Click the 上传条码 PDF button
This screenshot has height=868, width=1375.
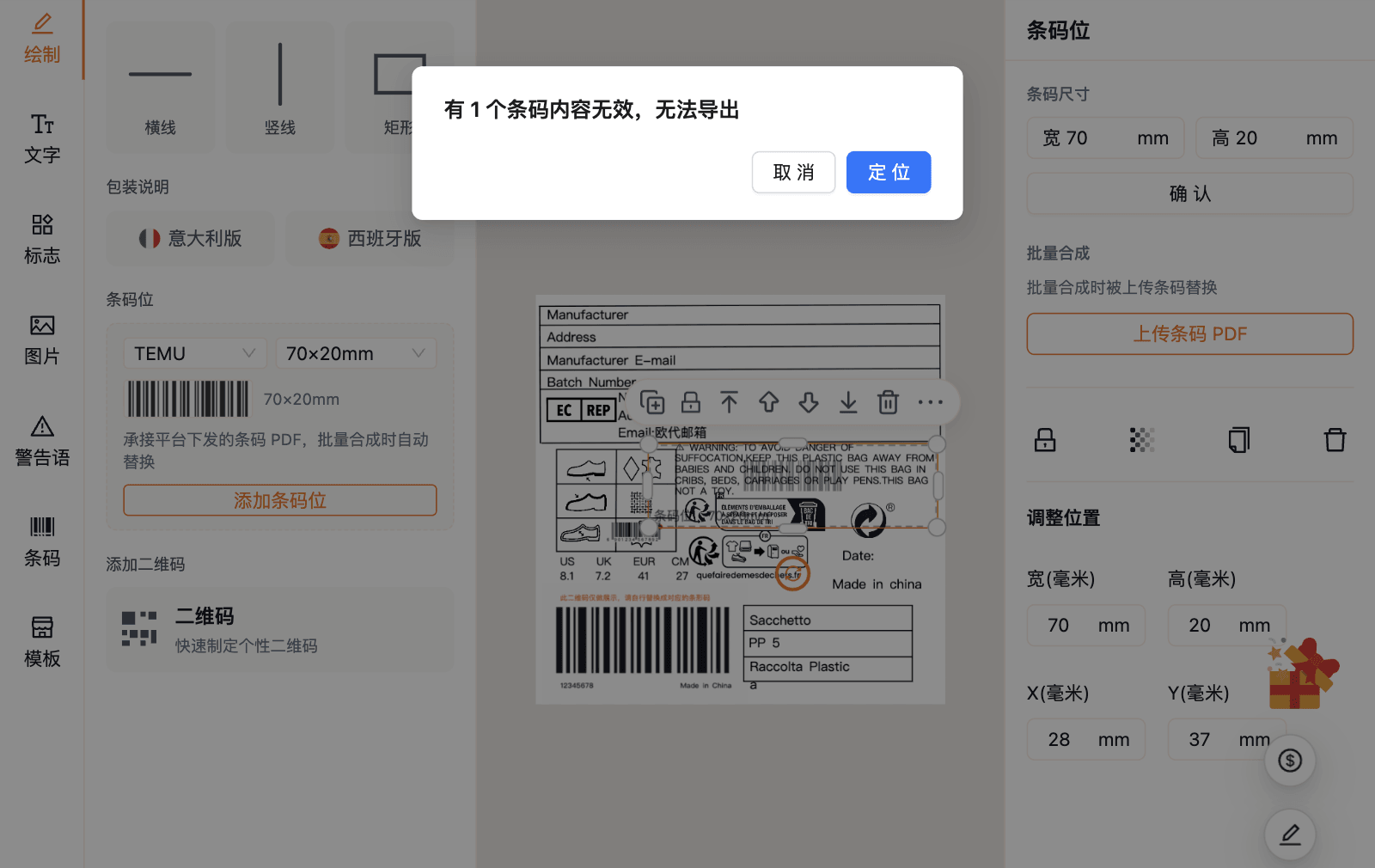click(x=1190, y=333)
